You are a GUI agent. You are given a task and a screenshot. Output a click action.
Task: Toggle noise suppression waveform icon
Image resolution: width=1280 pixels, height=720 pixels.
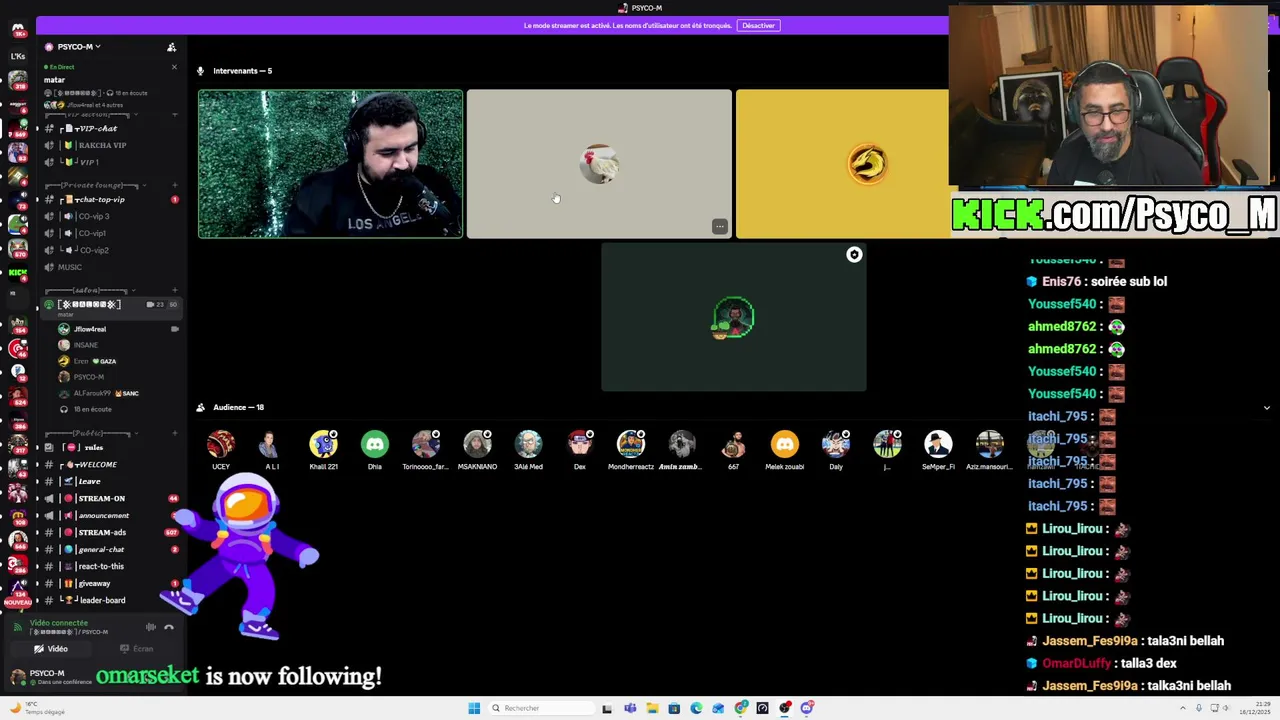[151, 627]
